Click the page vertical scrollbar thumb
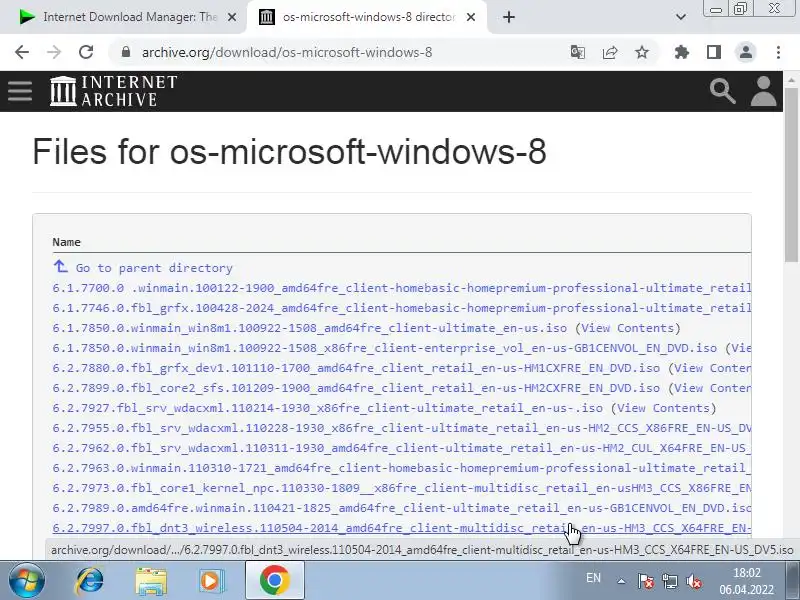Screen dimensions: 800x600 click(791, 176)
